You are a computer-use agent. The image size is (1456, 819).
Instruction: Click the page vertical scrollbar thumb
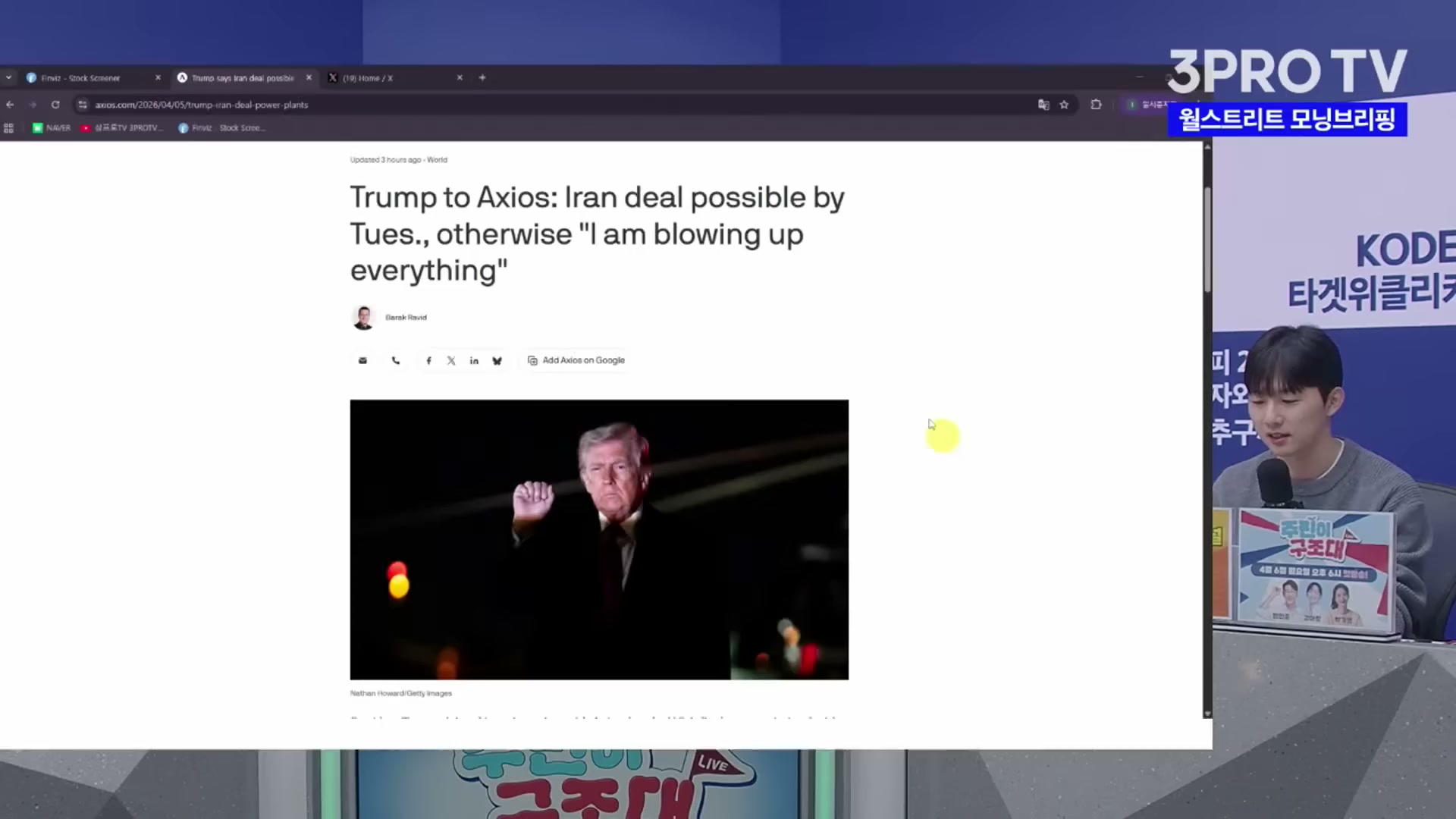click(x=1207, y=239)
